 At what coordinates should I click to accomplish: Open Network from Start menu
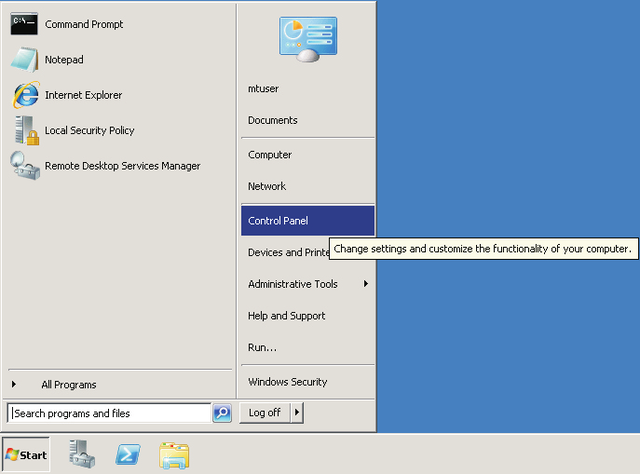point(308,187)
